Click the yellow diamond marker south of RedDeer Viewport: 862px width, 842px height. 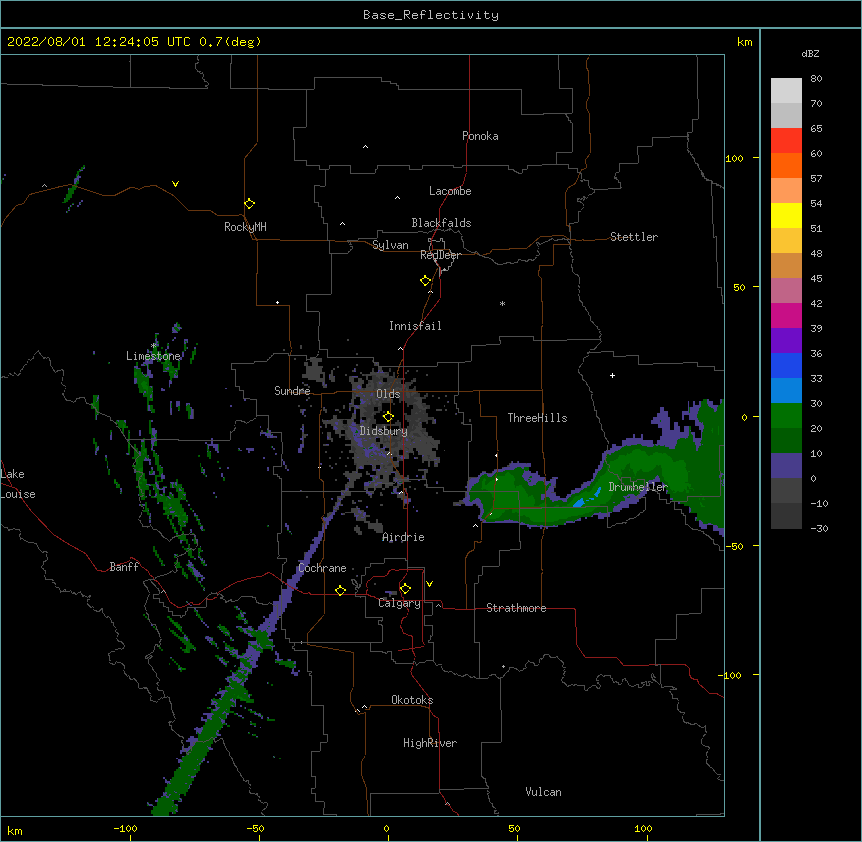pyautogui.click(x=426, y=281)
